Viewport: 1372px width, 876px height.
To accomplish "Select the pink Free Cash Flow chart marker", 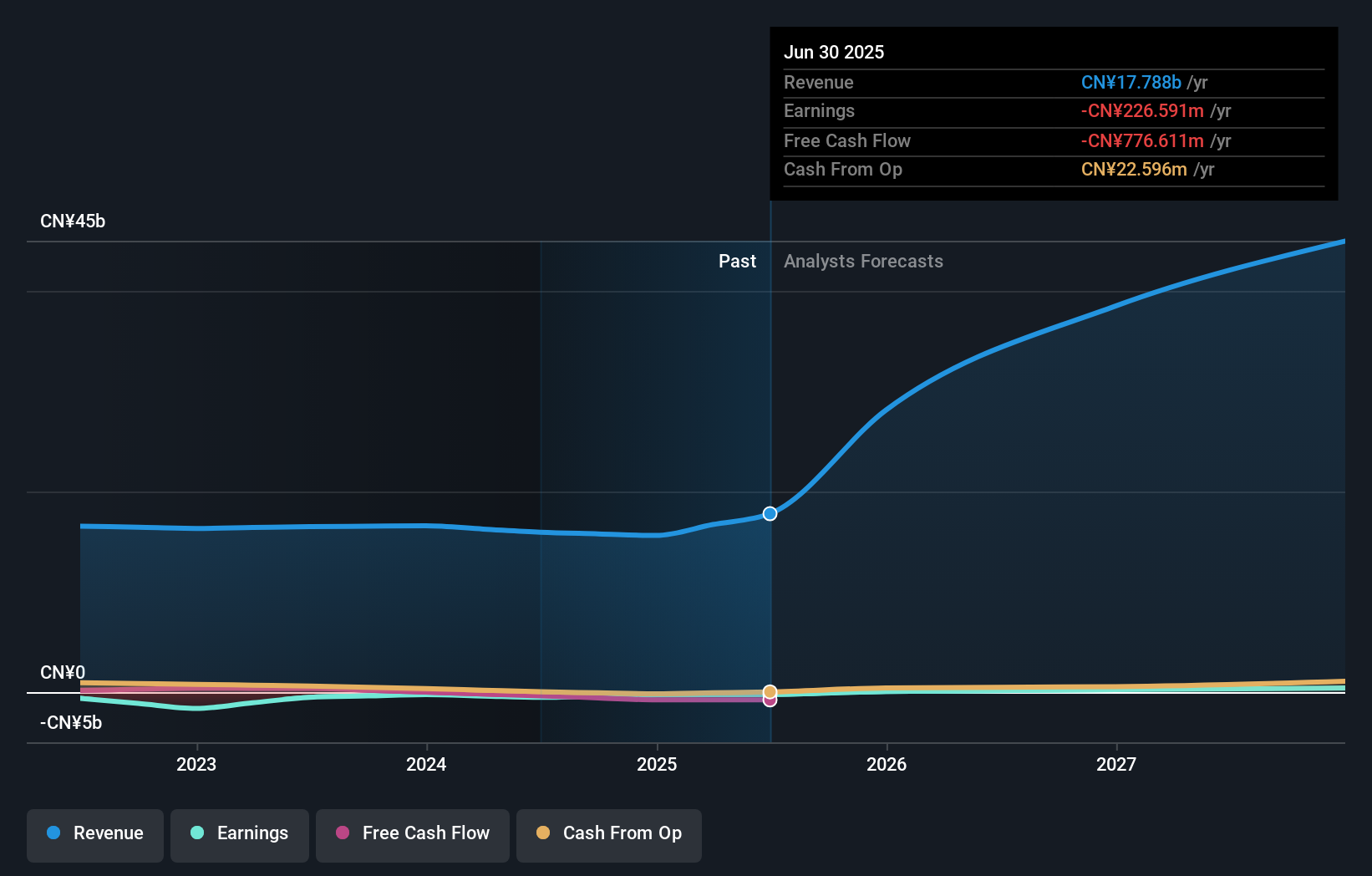I will [769, 700].
